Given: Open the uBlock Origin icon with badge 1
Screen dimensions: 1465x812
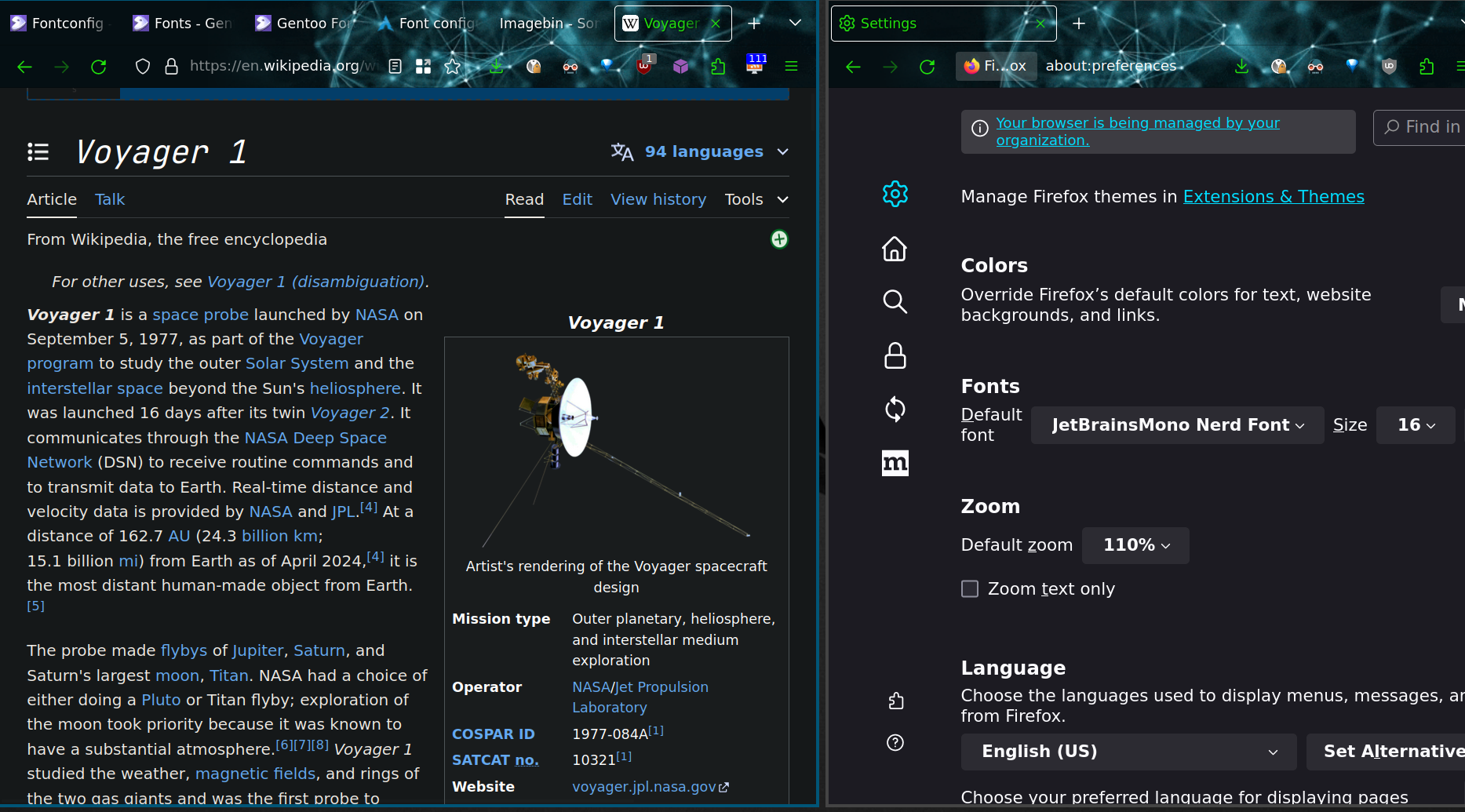Looking at the screenshot, I should [x=644, y=65].
